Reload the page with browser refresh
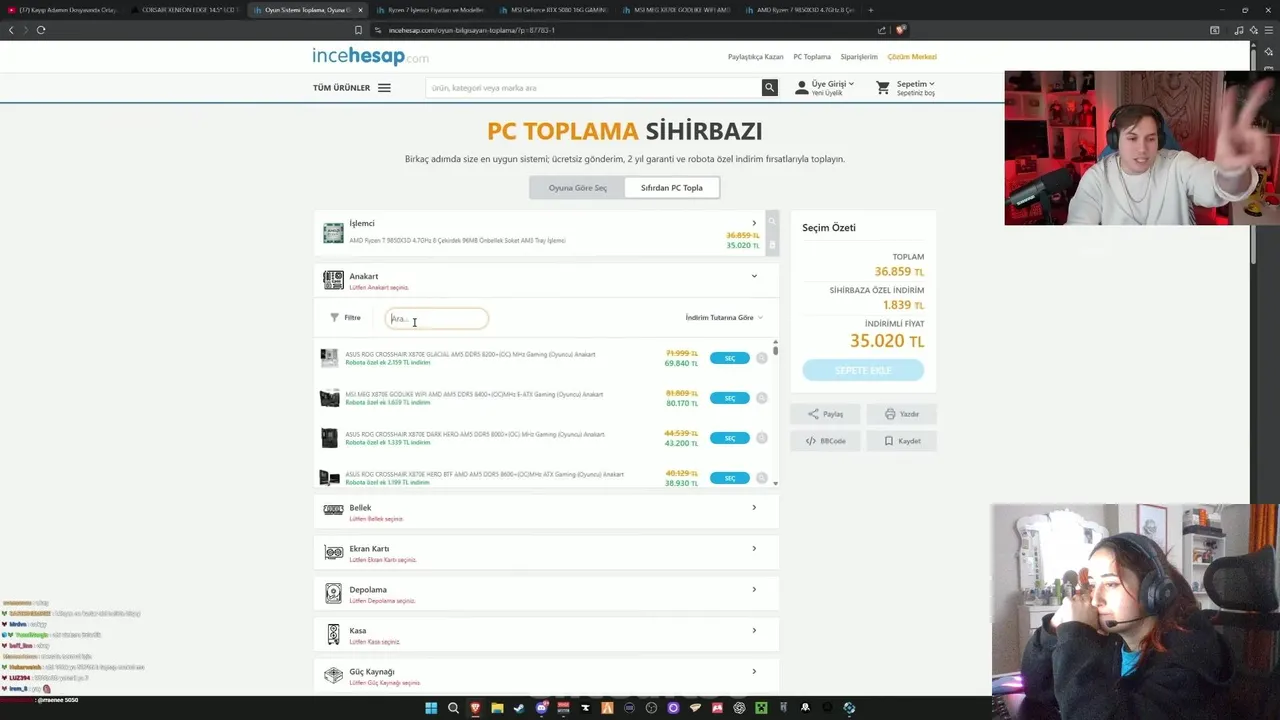 coord(41,30)
